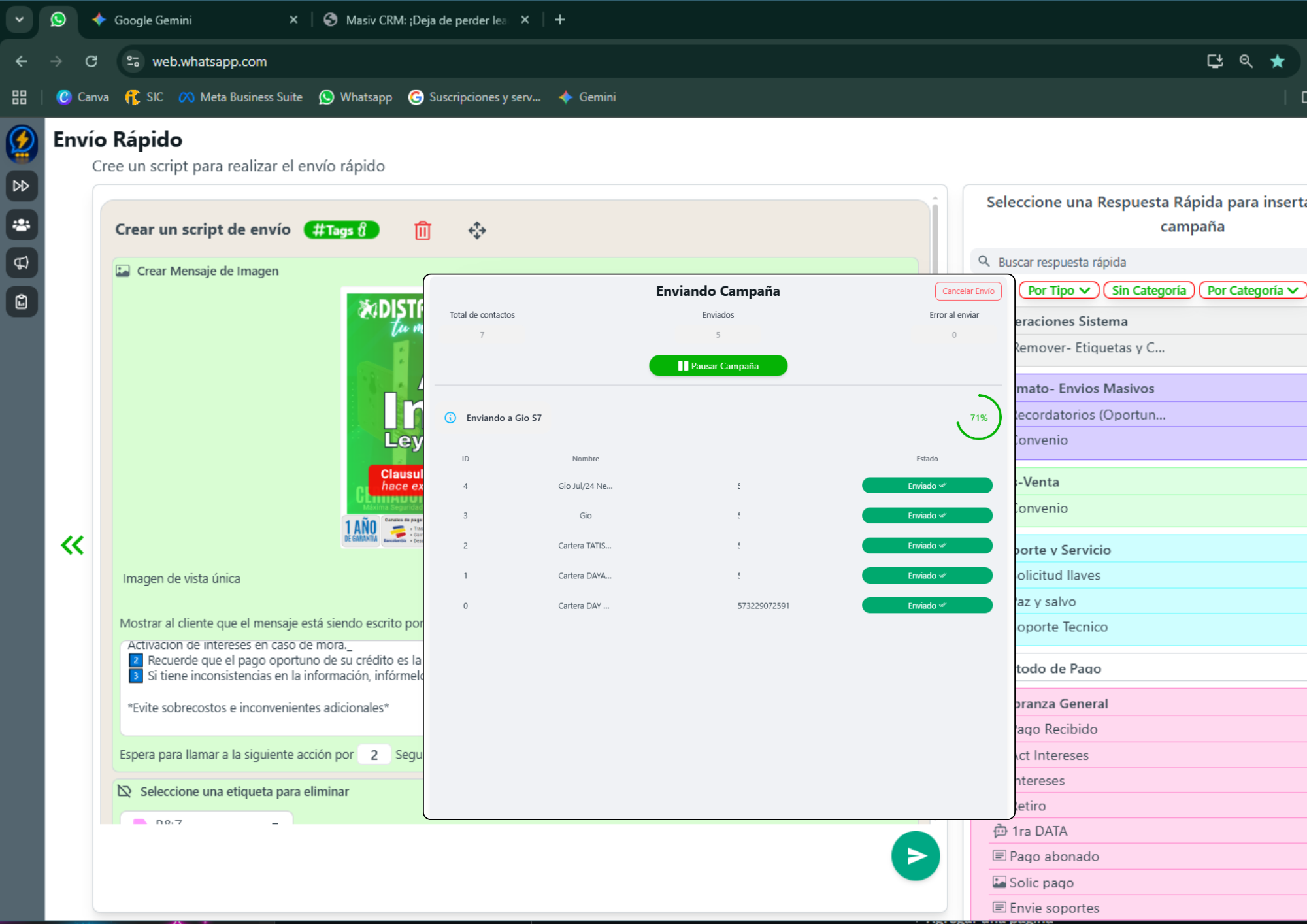The height and width of the screenshot is (924, 1307).
Task: Open the fast-forward quick send sidebar icon
Action: click(x=22, y=186)
